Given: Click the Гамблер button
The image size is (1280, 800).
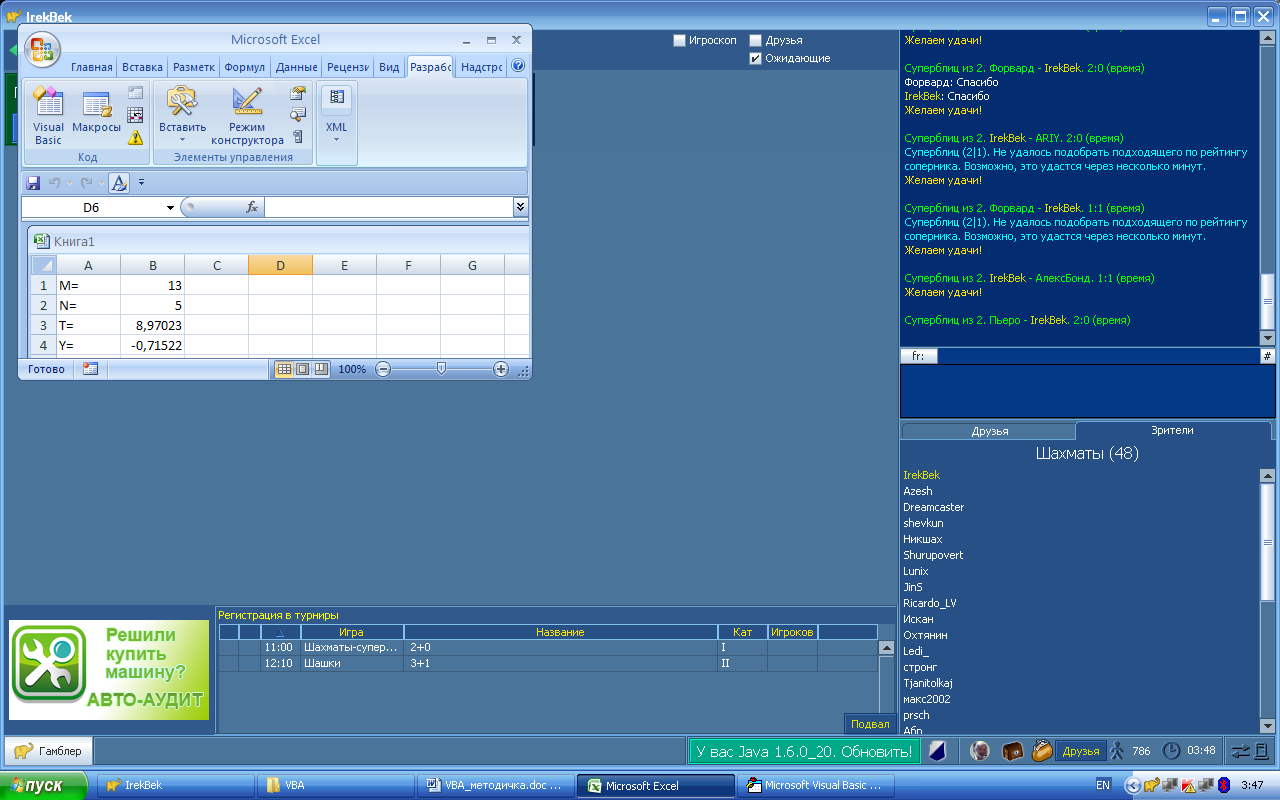Looking at the screenshot, I should (49, 750).
